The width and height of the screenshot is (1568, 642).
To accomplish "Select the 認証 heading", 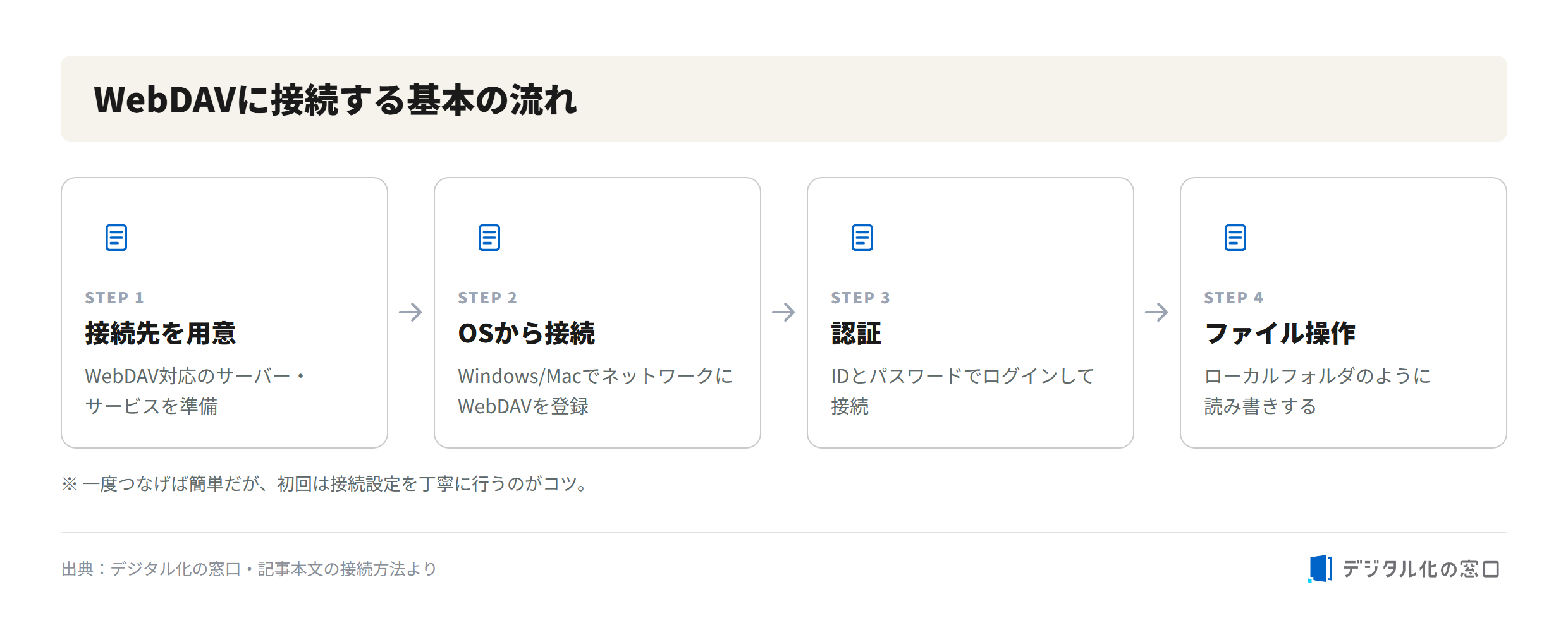I will (856, 334).
